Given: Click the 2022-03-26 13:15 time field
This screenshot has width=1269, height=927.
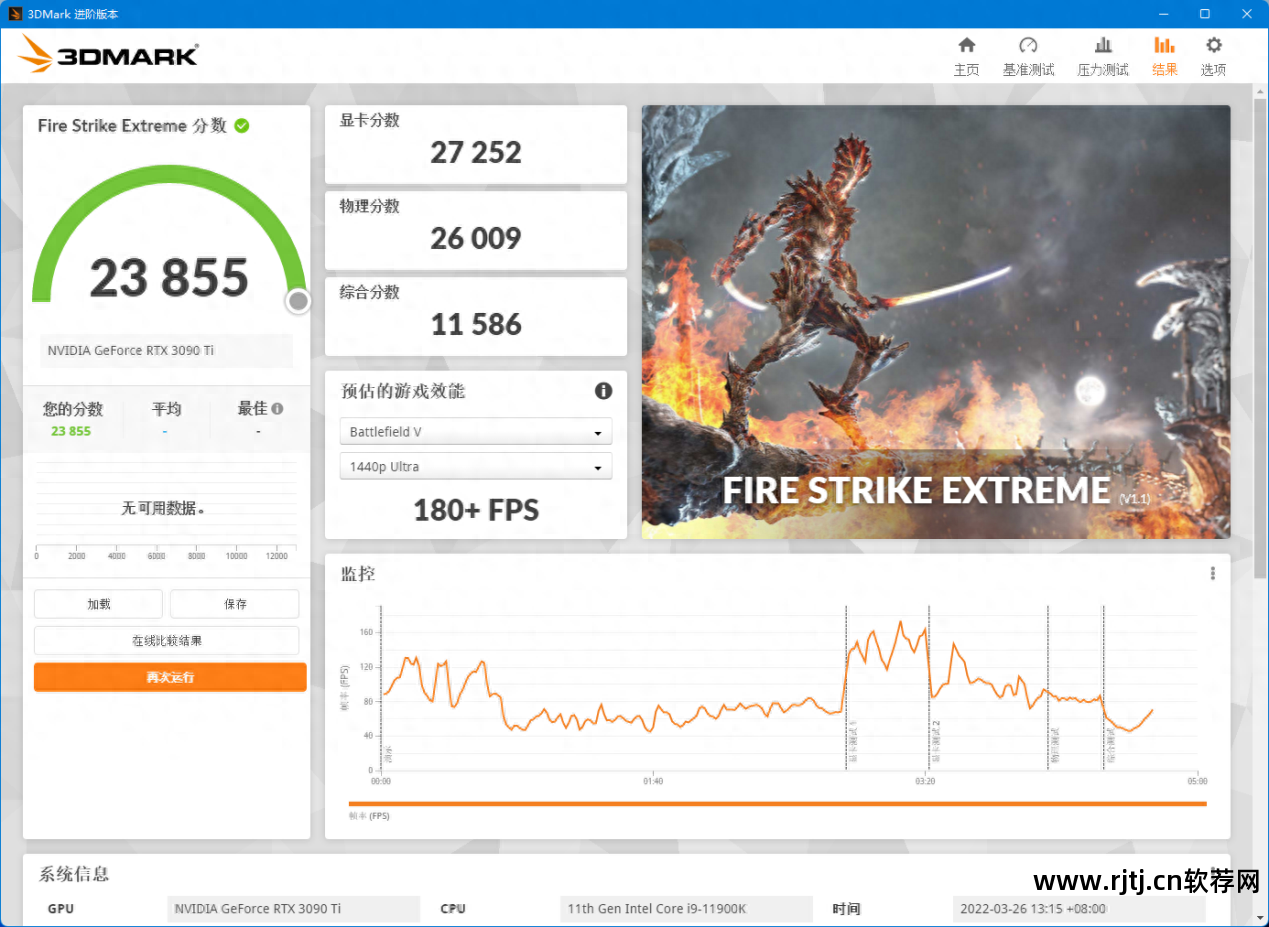Looking at the screenshot, I should pyautogui.click(x=1079, y=909).
